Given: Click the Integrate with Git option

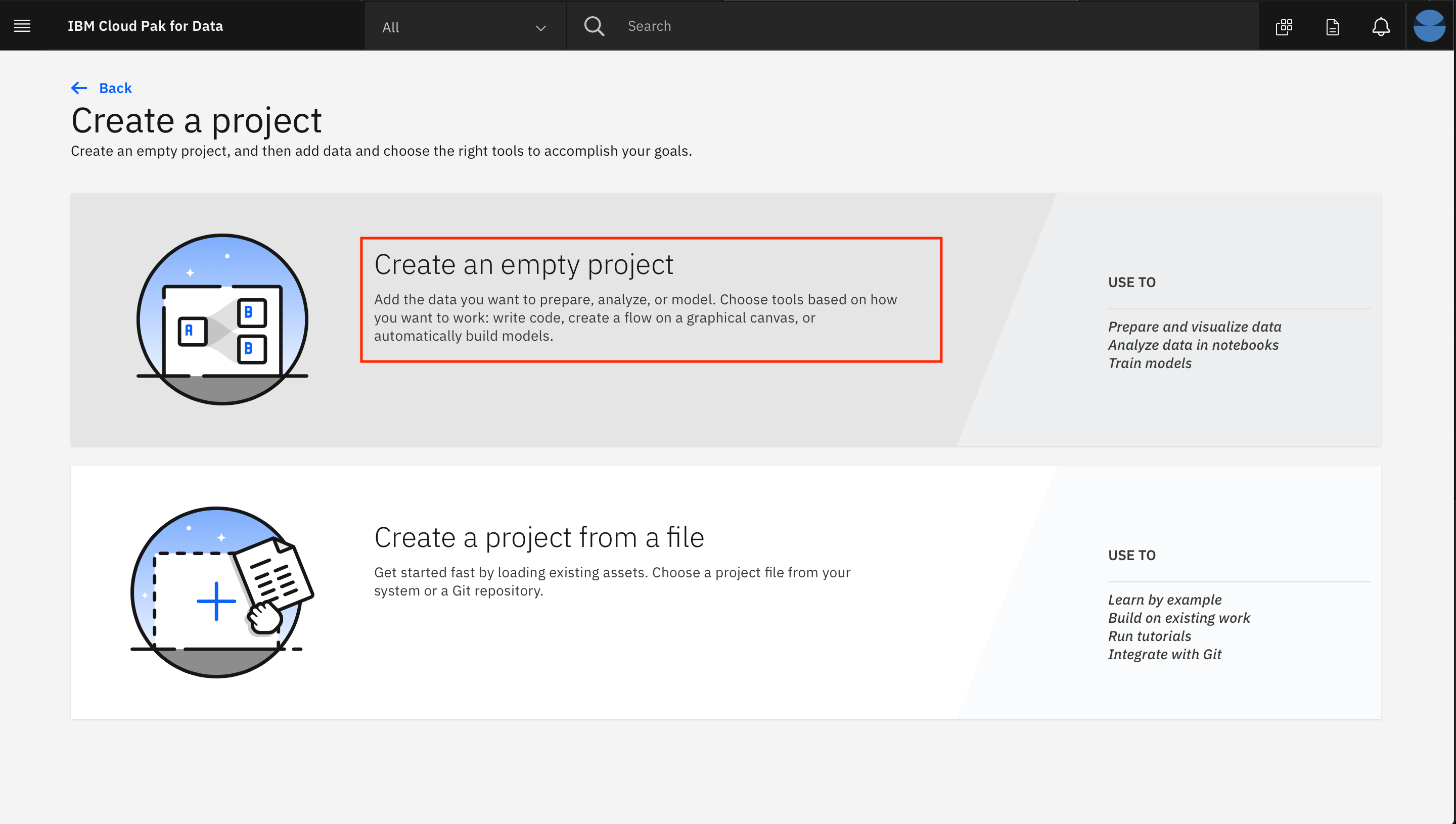Looking at the screenshot, I should (x=1164, y=654).
